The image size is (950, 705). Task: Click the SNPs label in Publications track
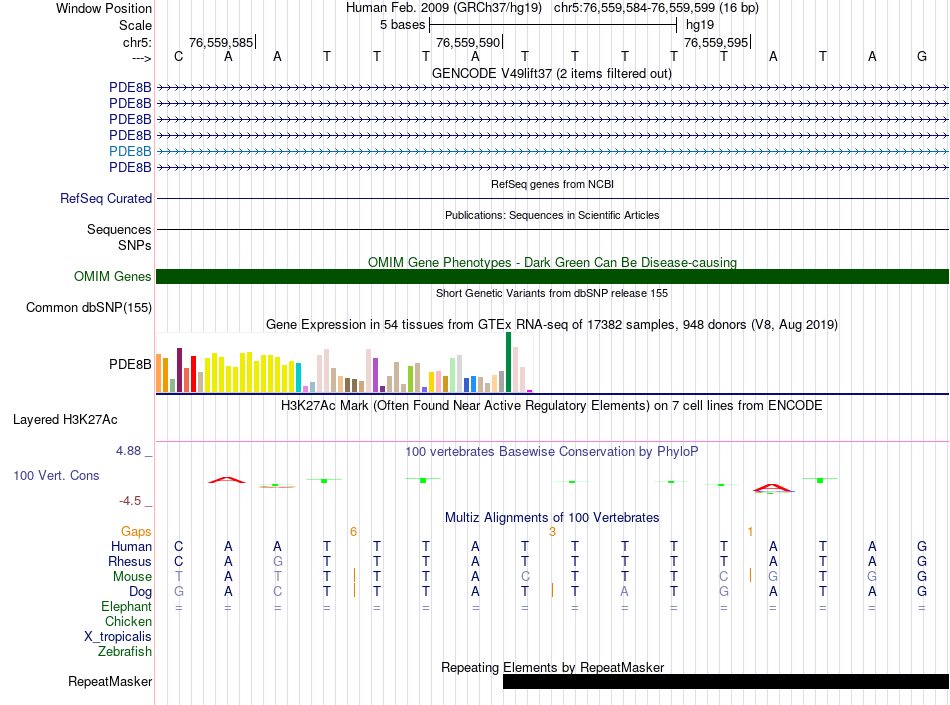point(135,246)
